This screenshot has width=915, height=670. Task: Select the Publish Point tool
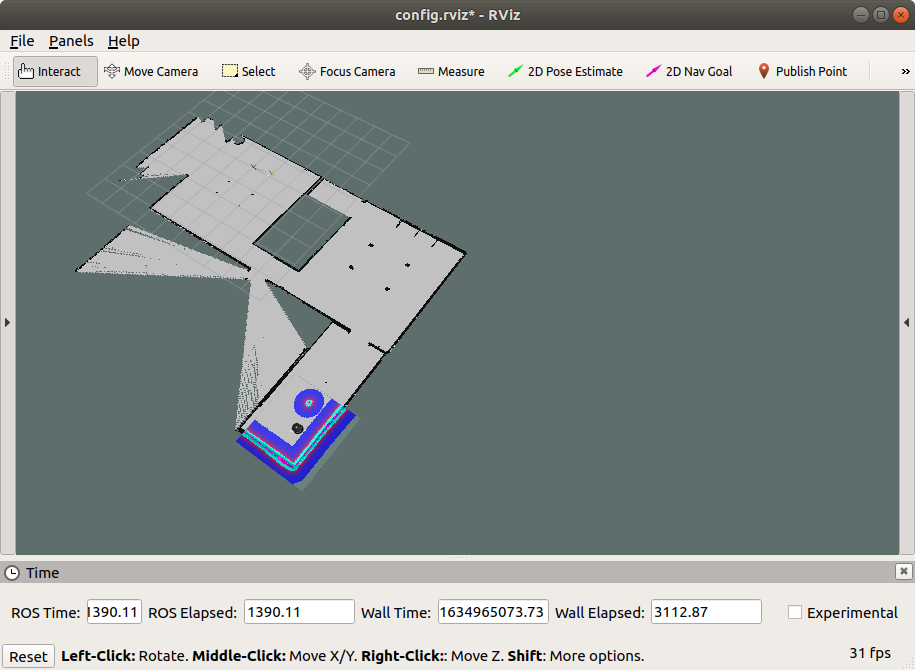click(802, 71)
